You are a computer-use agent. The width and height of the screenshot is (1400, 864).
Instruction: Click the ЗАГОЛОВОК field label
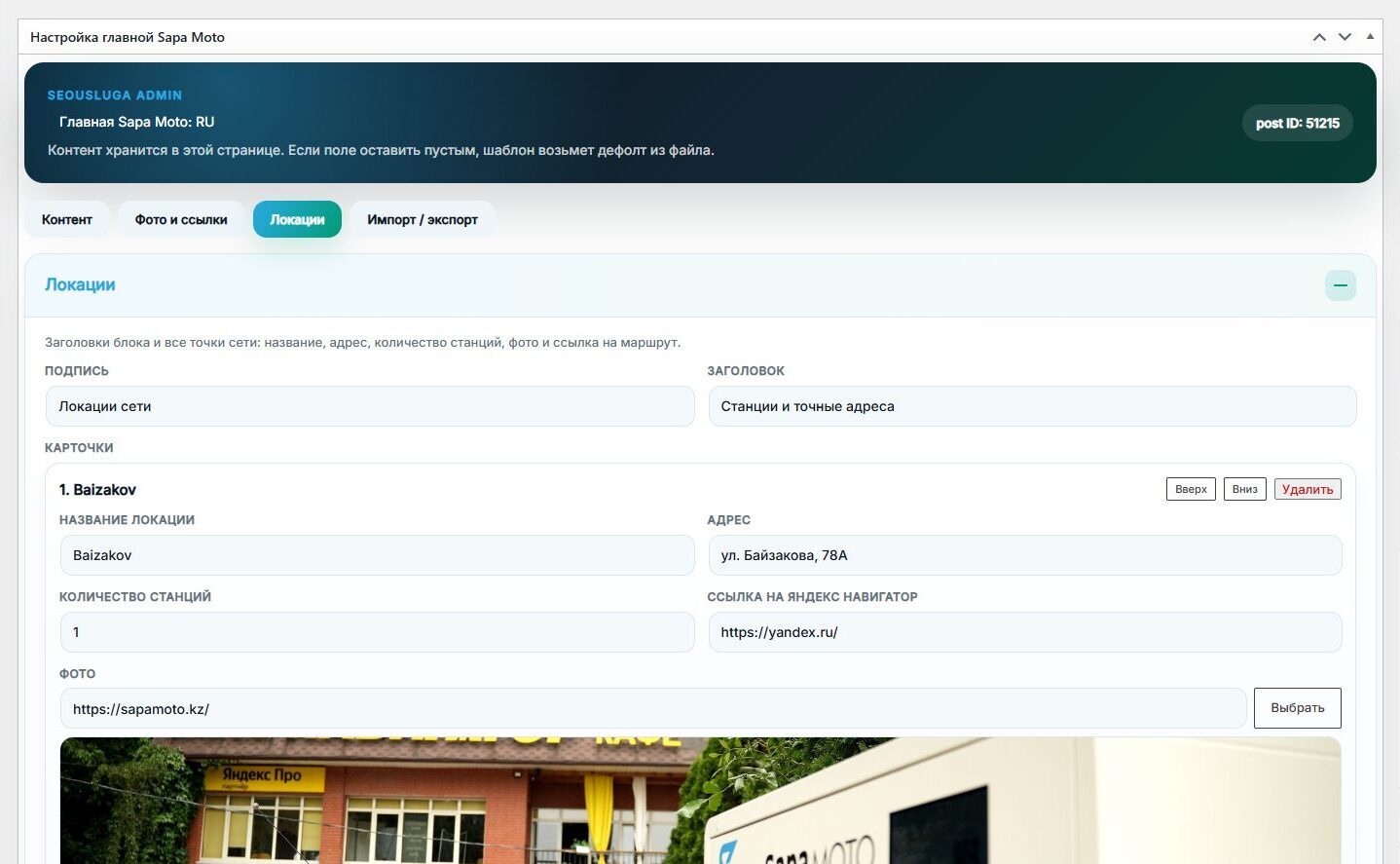tap(746, 371)
